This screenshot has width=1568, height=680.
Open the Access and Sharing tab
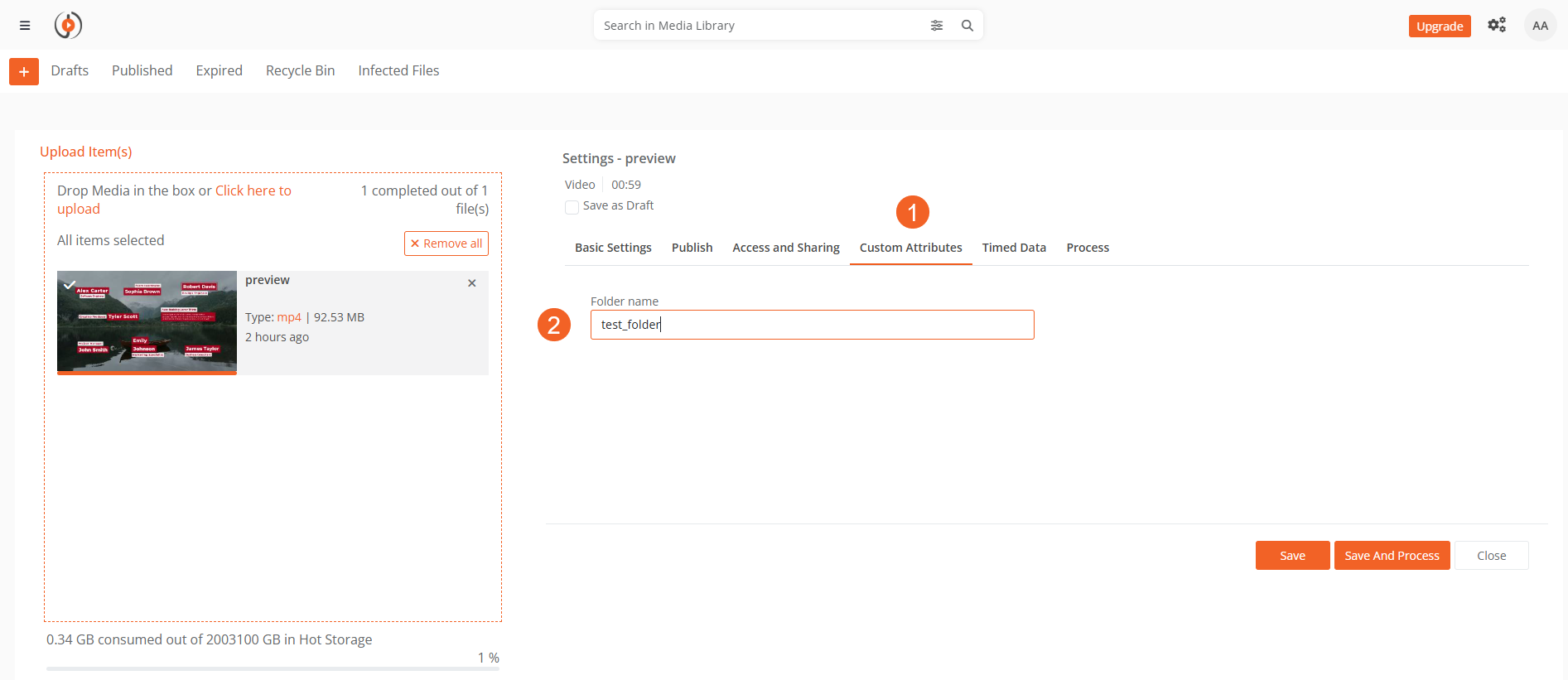(785, 248)
